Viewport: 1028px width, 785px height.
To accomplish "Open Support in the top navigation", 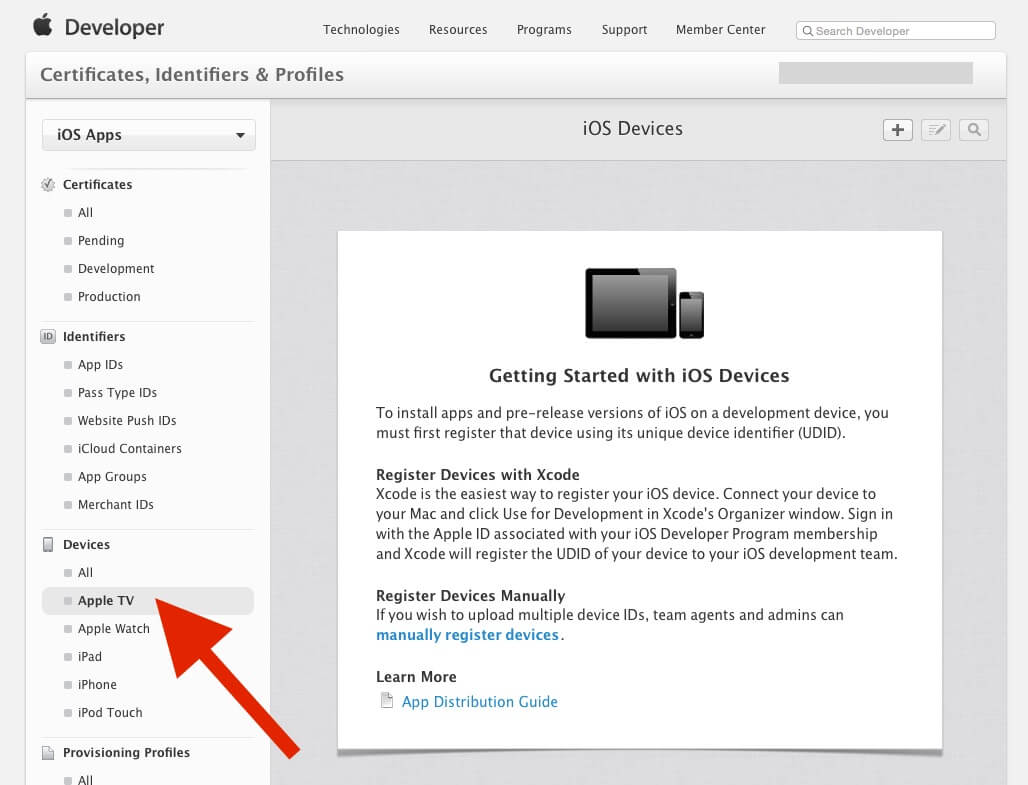I will click(x=624, y=30).
